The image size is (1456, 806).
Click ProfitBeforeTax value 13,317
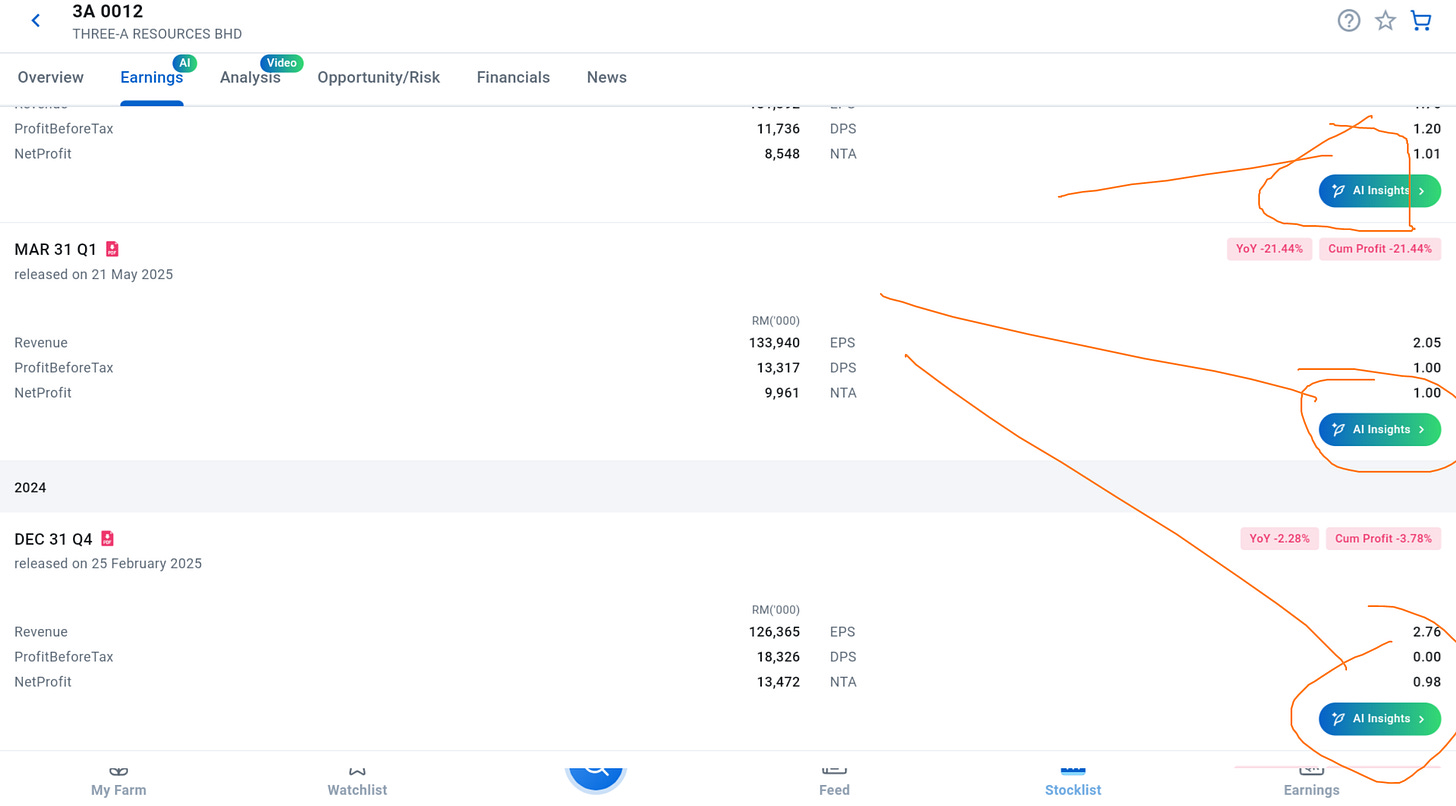[x=778, y=368]
